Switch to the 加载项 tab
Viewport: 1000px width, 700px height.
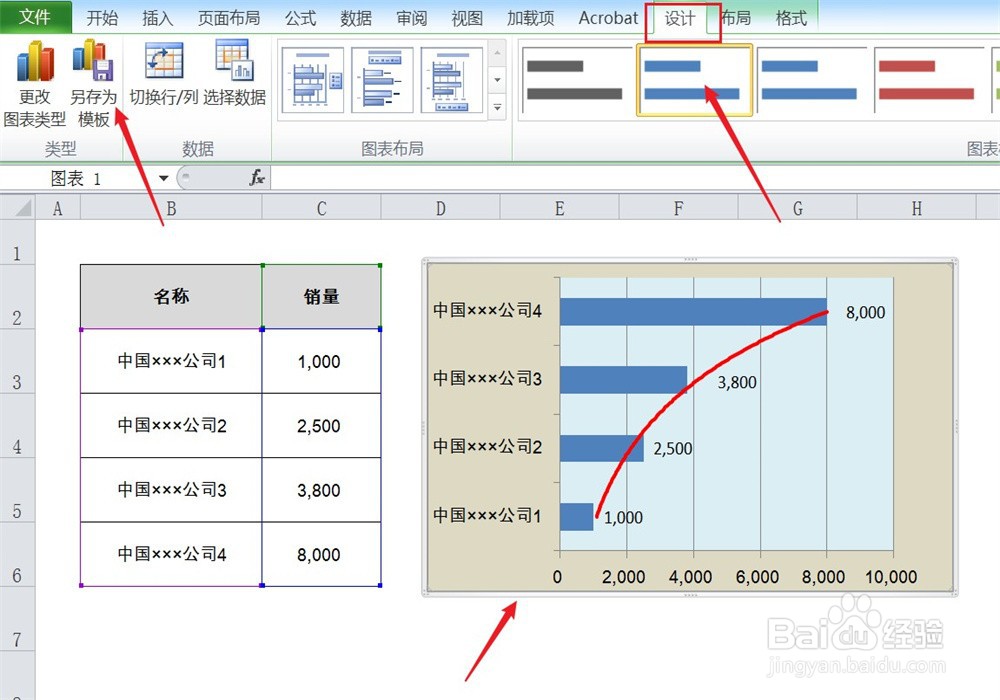point(531,18)
